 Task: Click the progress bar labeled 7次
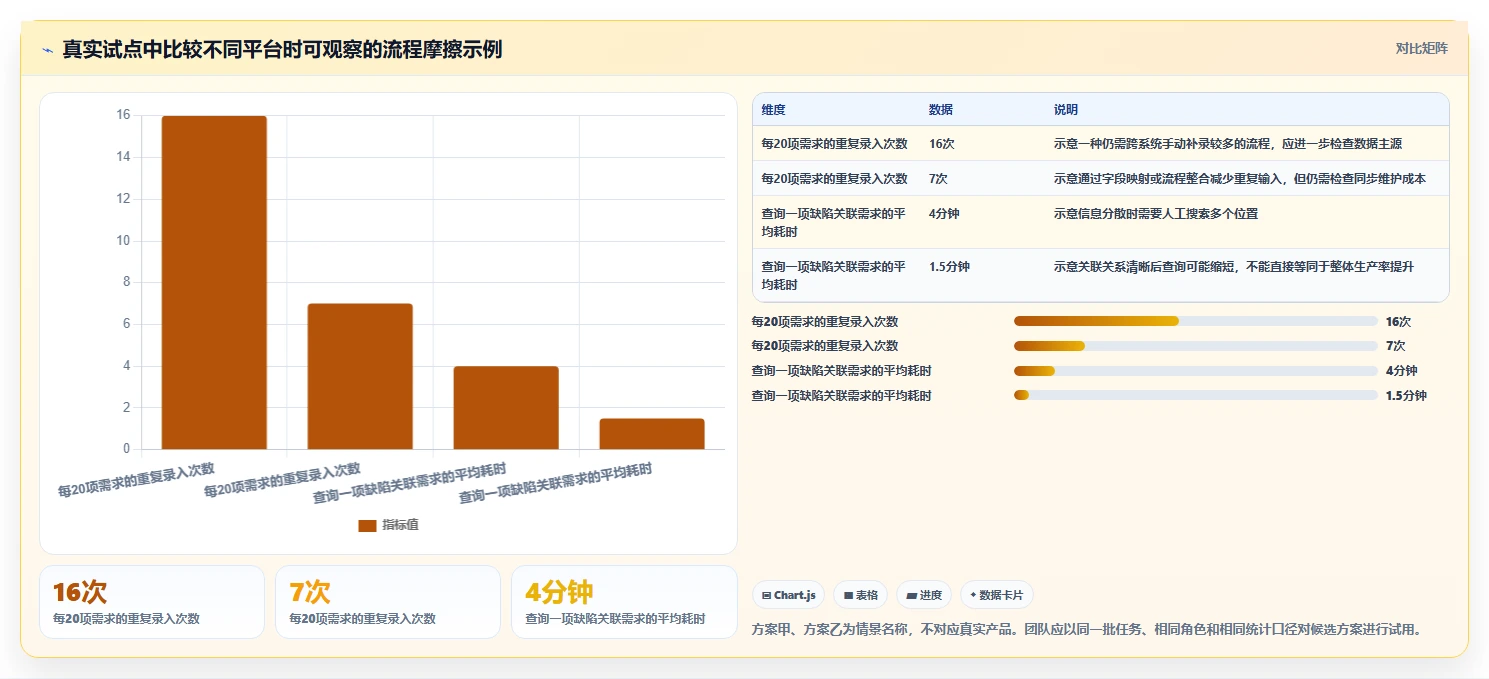pos(1195,346)
